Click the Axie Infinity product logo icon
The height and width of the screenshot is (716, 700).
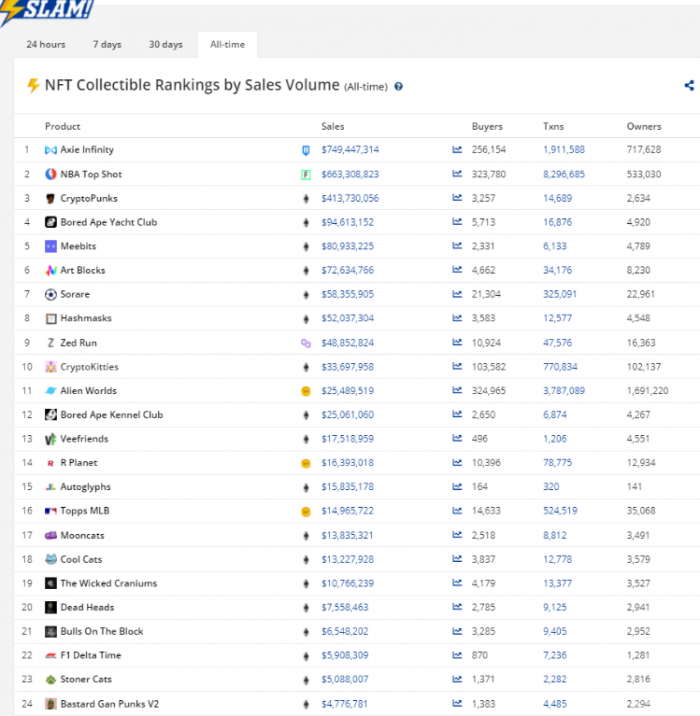click(x=51, y=150)
